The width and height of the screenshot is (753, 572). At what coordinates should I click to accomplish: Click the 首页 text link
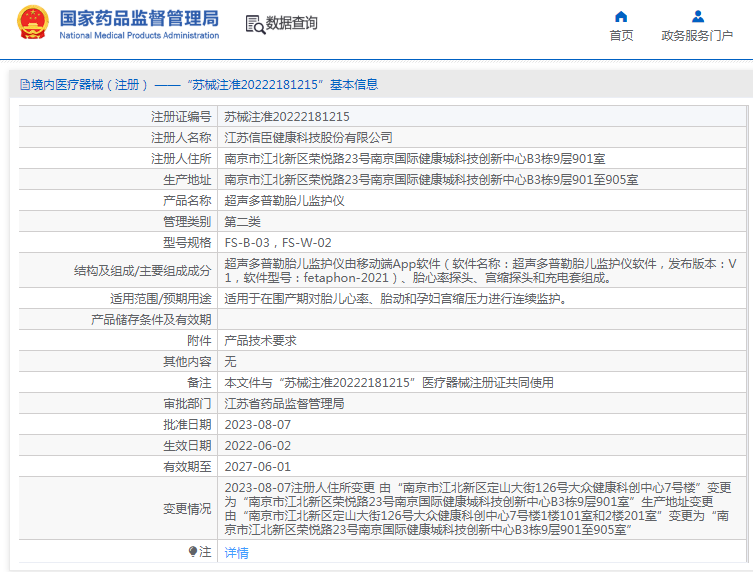(x=621, y=36)
